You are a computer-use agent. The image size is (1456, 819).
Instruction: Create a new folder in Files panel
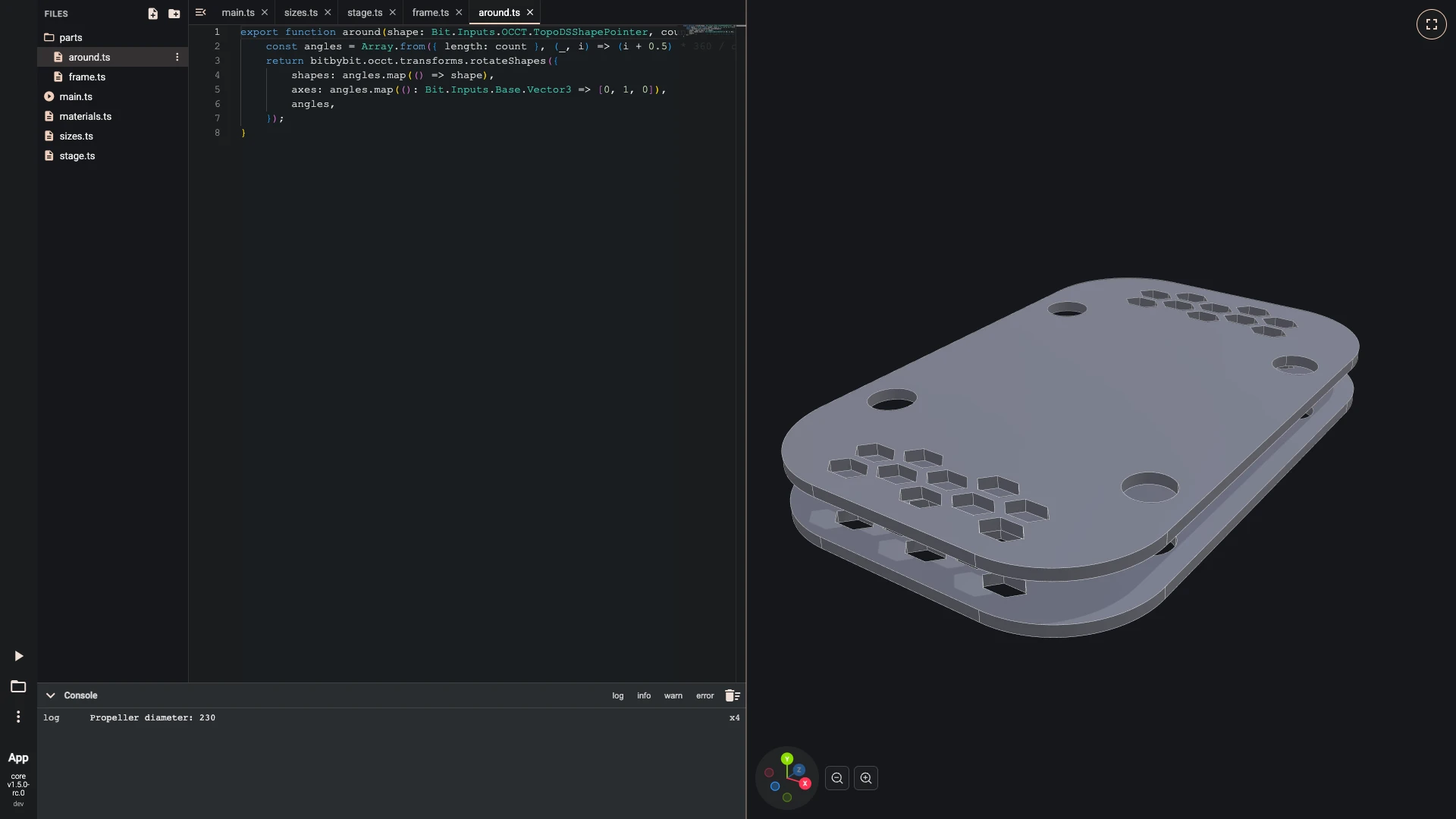(x=174, y=14)
